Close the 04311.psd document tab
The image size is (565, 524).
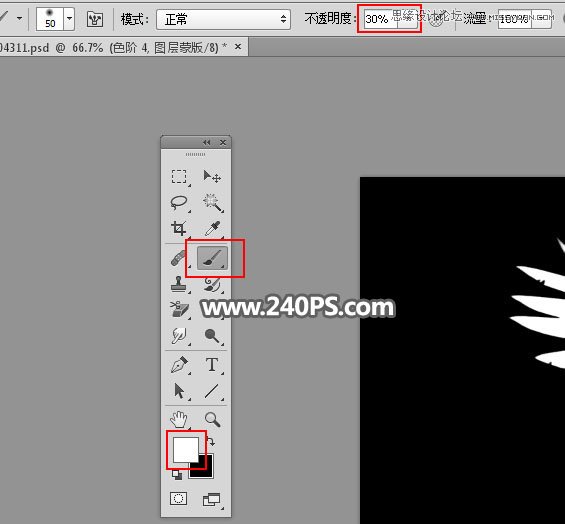(x=238, y=46)
